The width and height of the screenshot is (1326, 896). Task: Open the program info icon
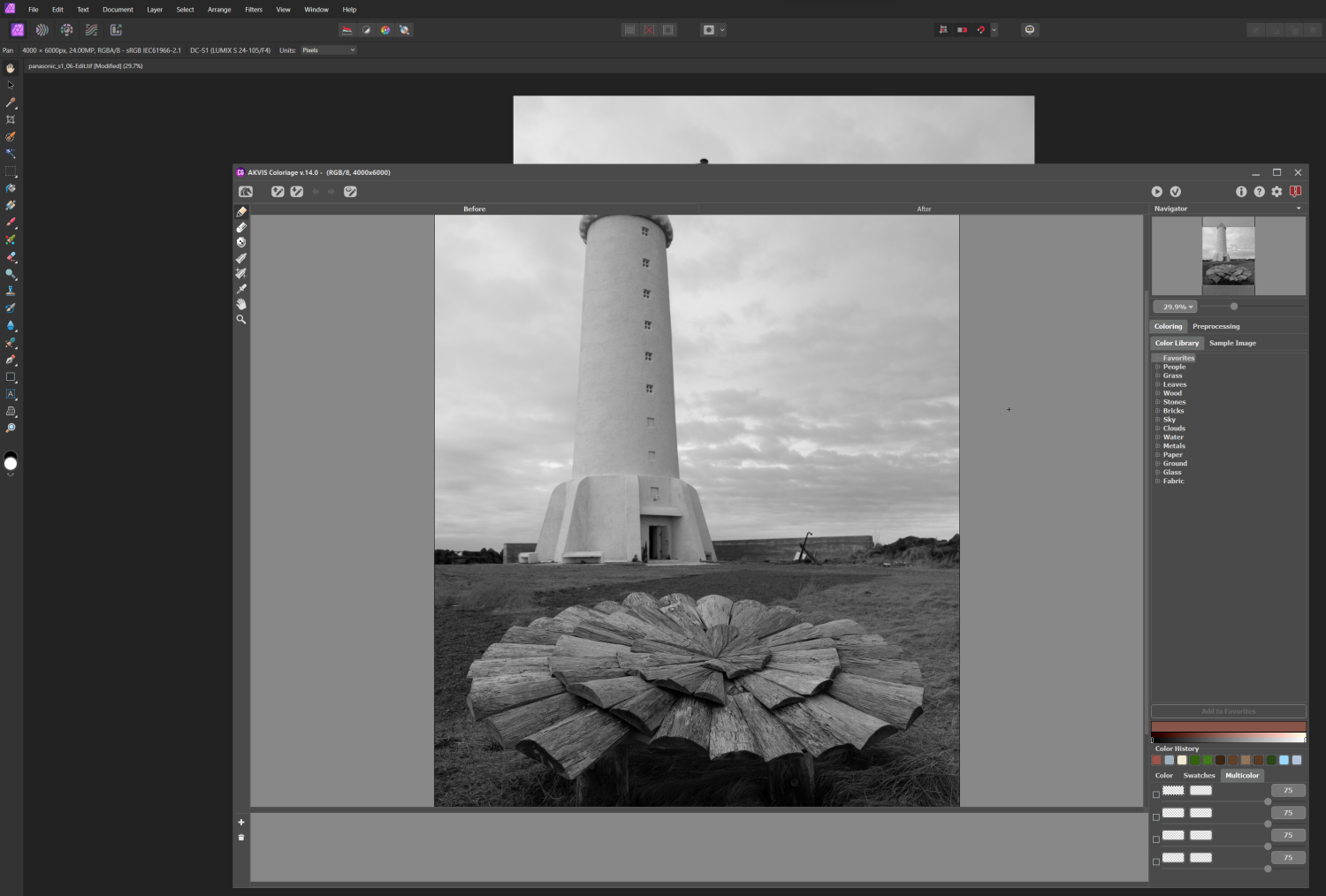1241,192
